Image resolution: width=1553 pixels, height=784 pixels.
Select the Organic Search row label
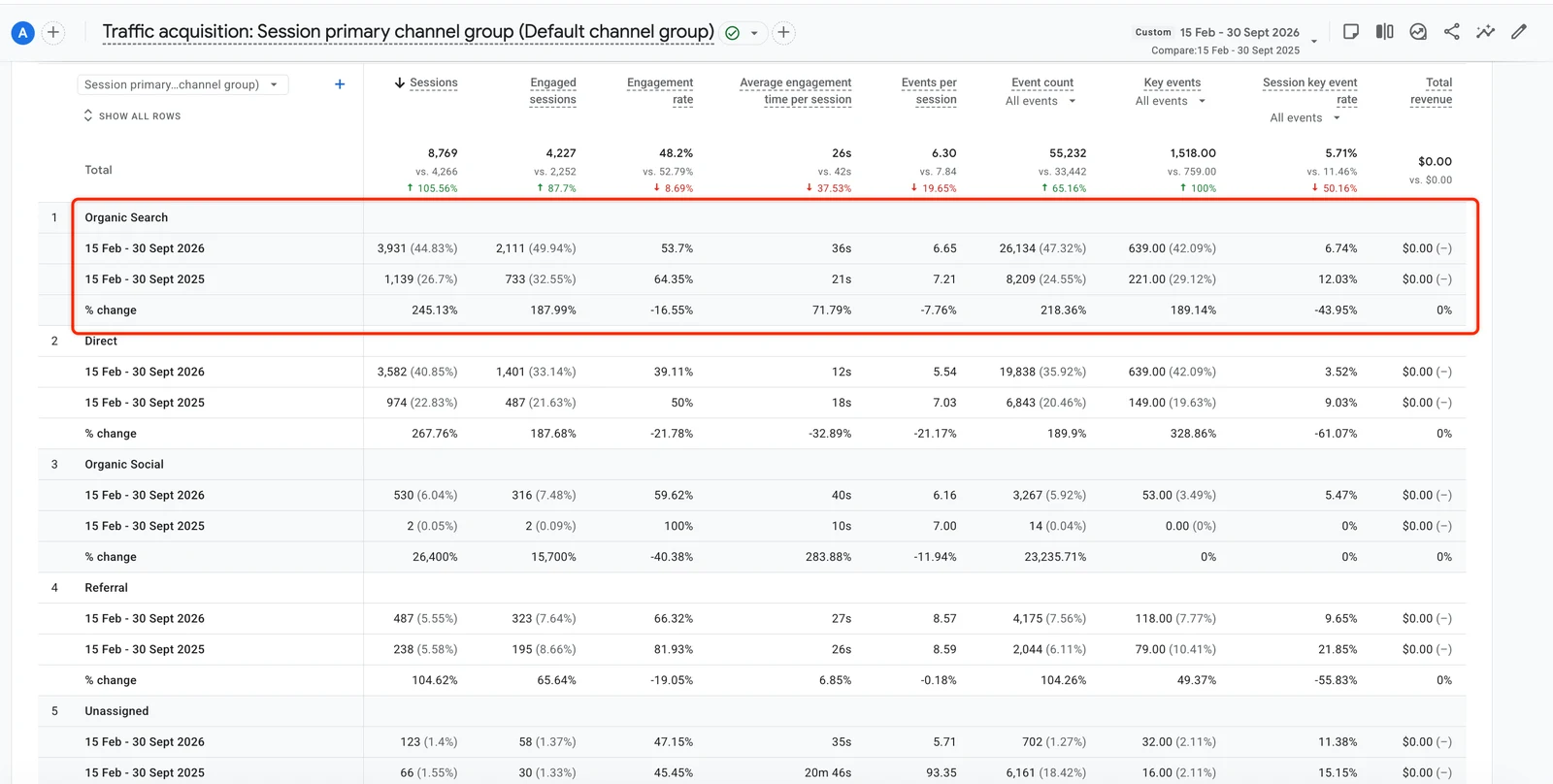tap(126, 217)
